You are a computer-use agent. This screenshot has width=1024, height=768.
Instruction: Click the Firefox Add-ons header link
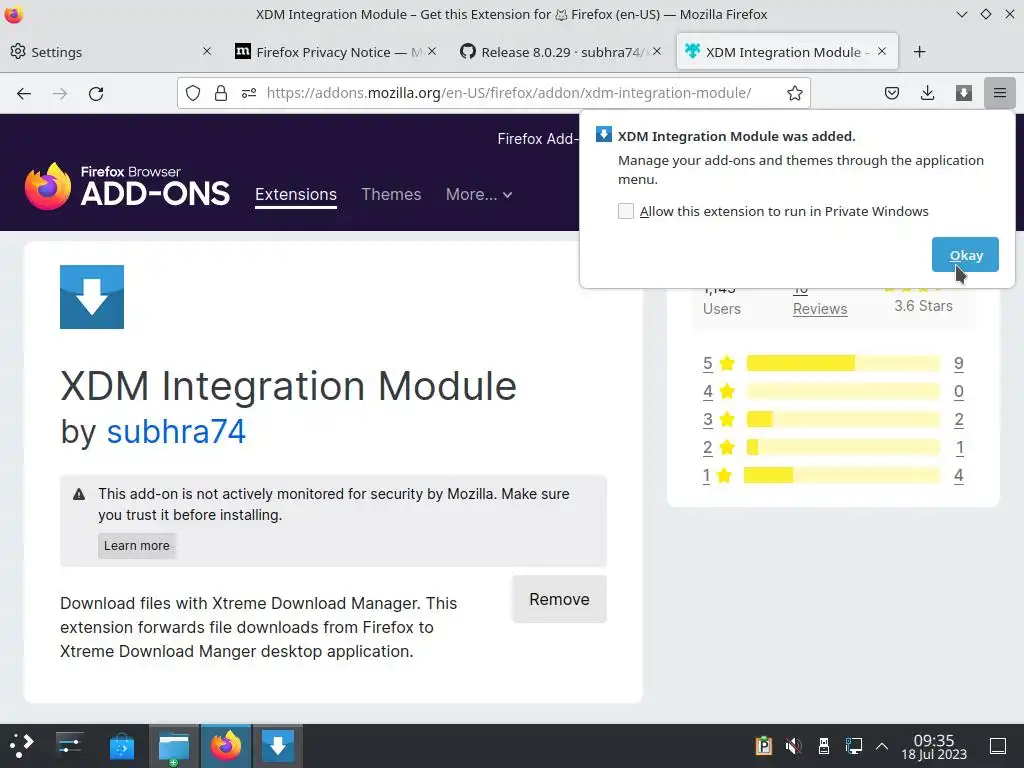[537, 138]
